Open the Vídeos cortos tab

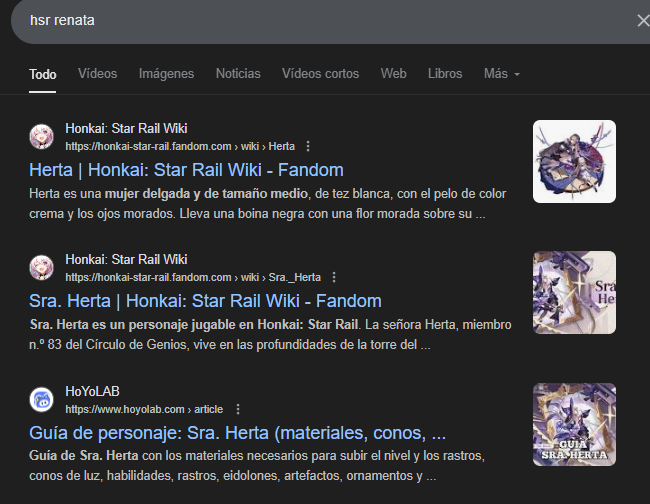[320, 74]
